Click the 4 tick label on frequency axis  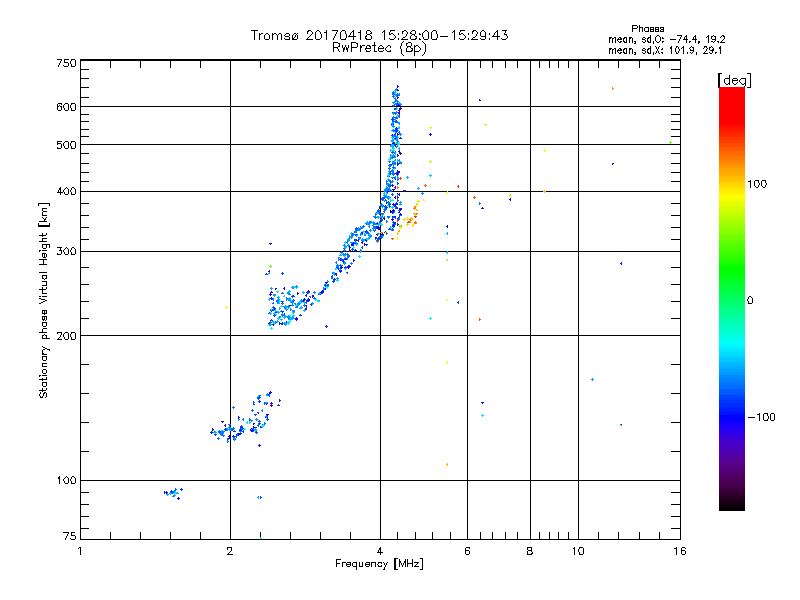(x=380, y=551)
